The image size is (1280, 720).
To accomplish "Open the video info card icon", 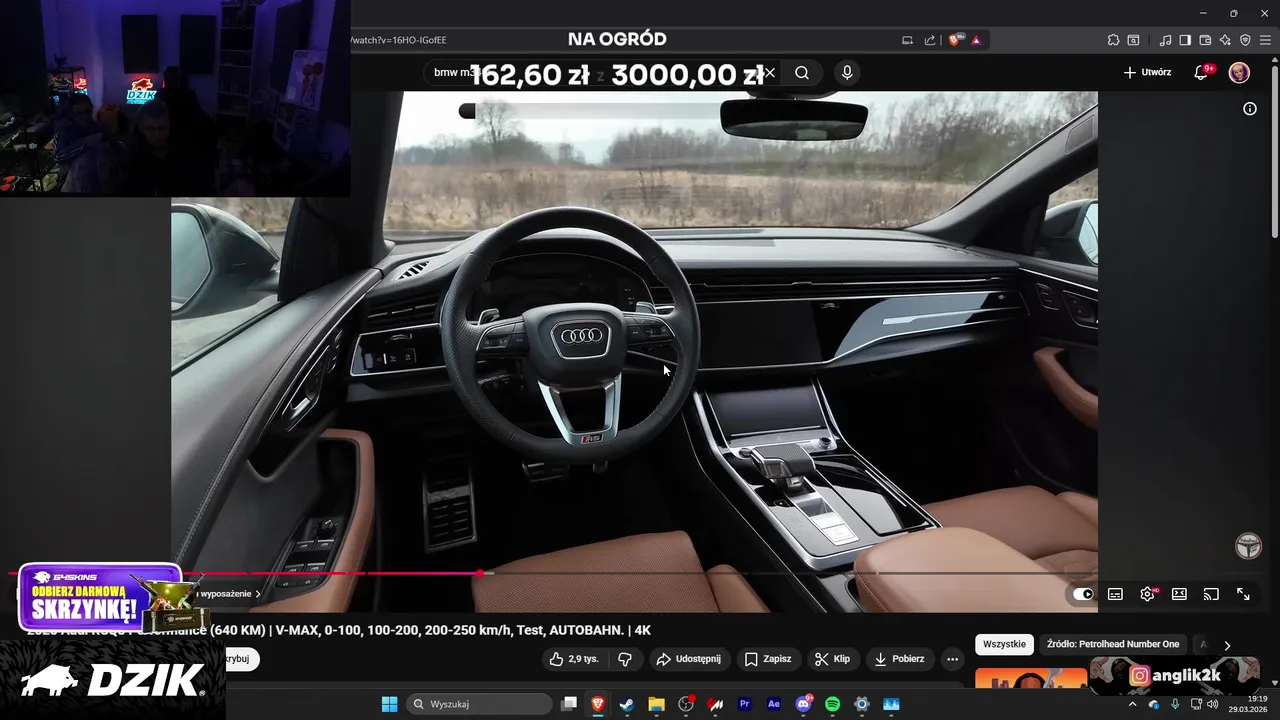I will point(1250,109).
